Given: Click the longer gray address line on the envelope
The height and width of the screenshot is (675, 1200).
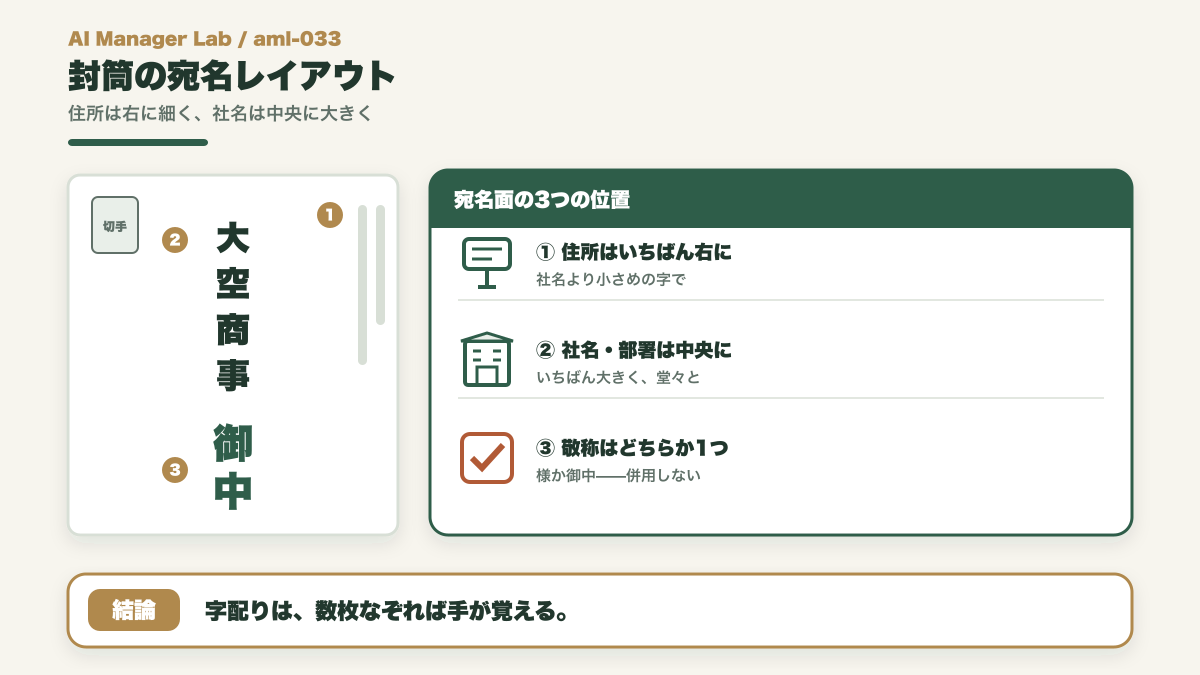Looking at the screenshot, I should [x=362, y=285].
